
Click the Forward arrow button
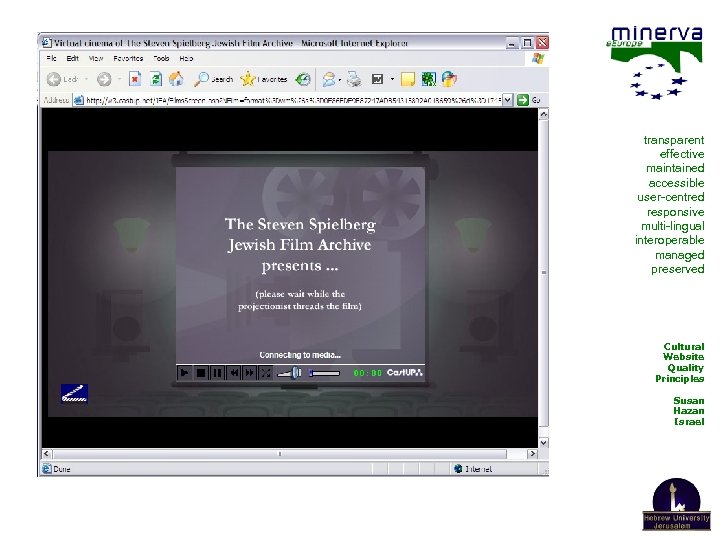point(104,79)
